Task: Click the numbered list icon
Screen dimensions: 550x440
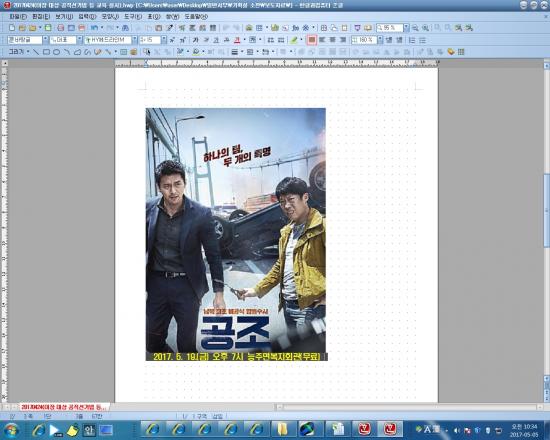Action: coord(412,40)
